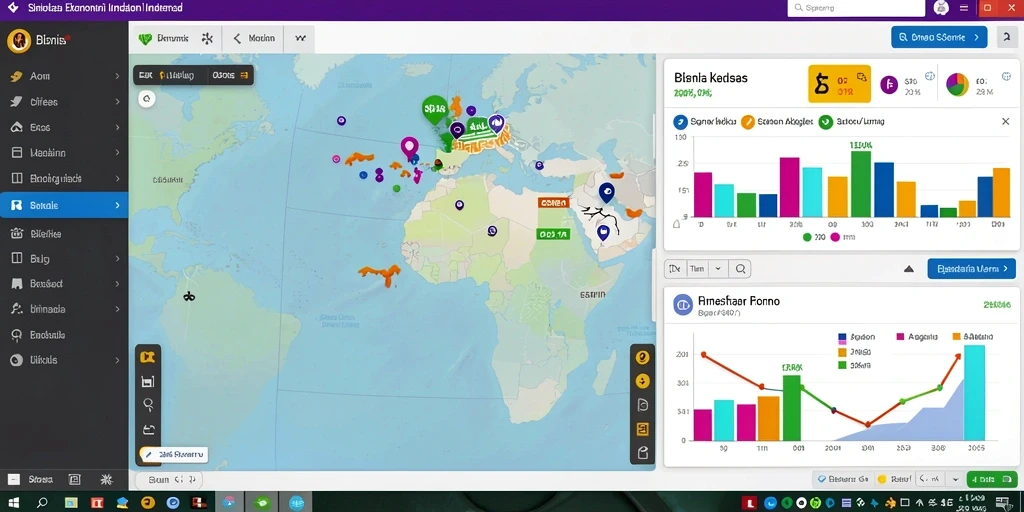Screen dimensions: 1024x512
Task: Click the Aom sidebar icon
Action: (17, 76)
